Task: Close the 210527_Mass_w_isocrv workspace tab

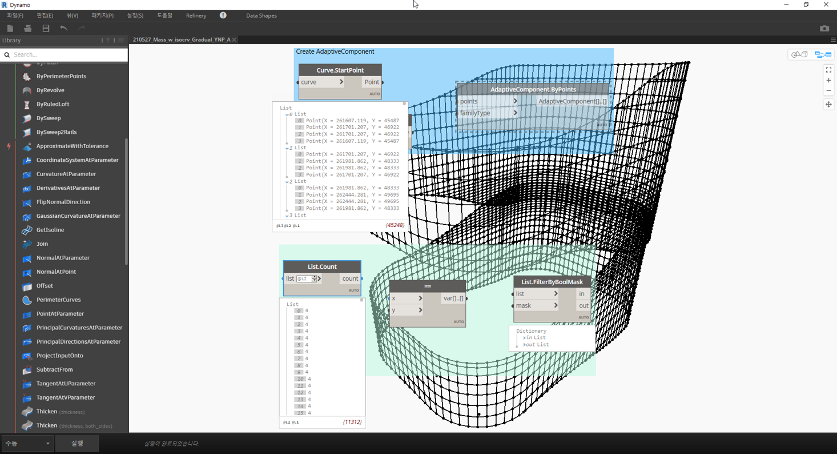Action: pyautogui.click(x=234, y=40)
